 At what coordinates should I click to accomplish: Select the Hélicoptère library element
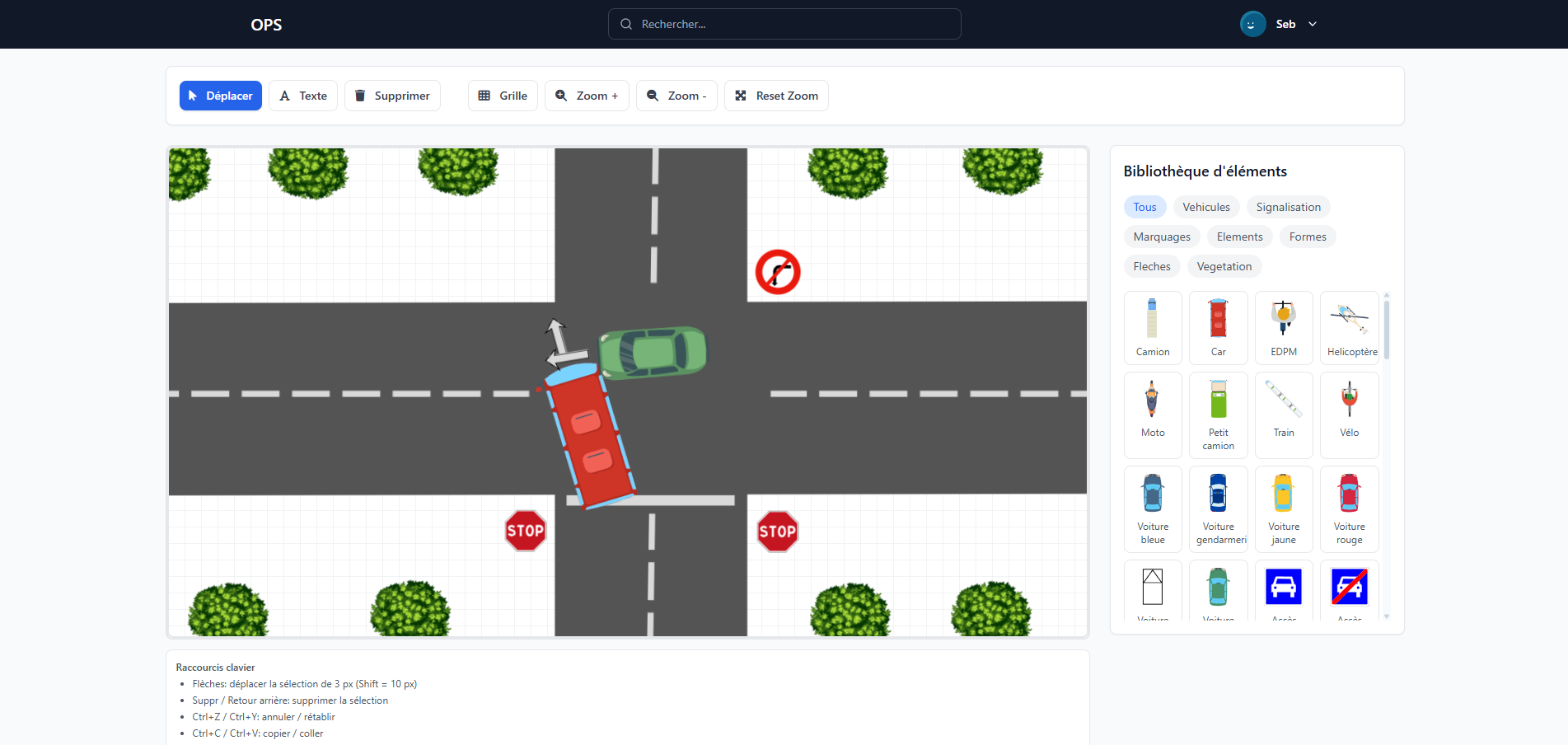coord(1349,327)
